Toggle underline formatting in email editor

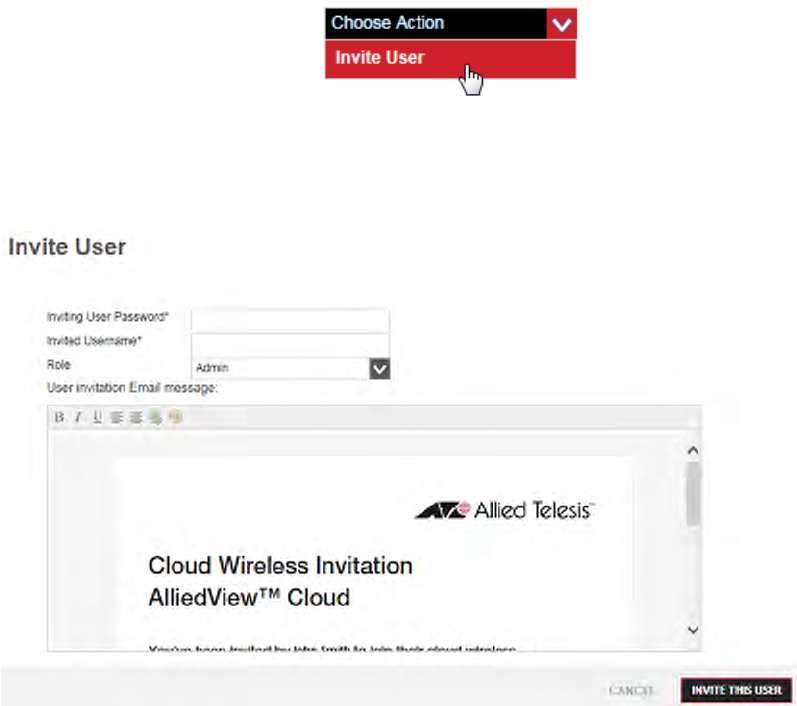97,417
